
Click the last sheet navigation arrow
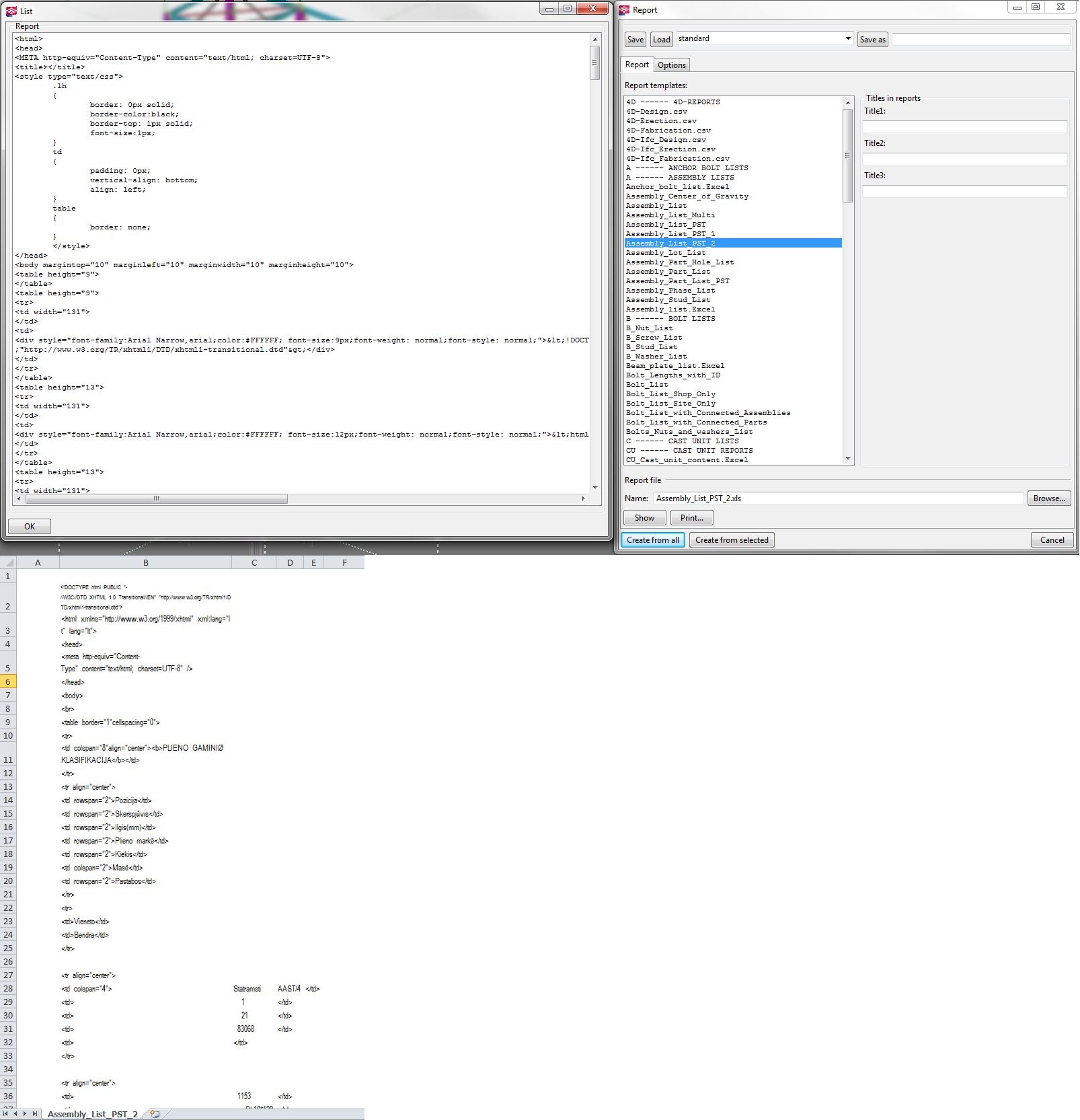pos(34,1113)
